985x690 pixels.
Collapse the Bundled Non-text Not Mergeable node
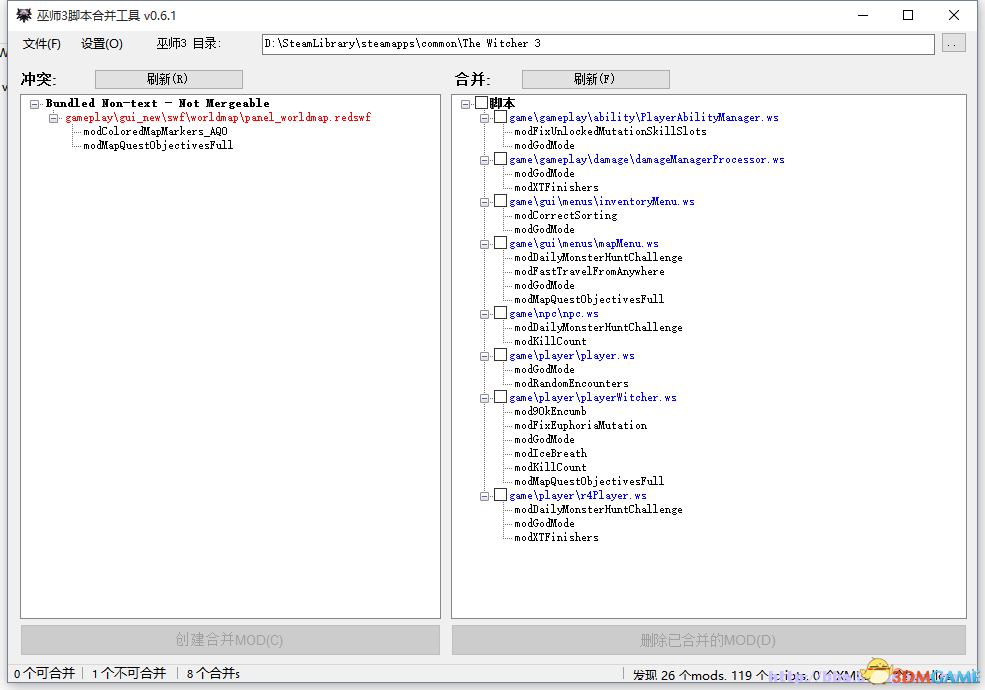pos(35,104)
